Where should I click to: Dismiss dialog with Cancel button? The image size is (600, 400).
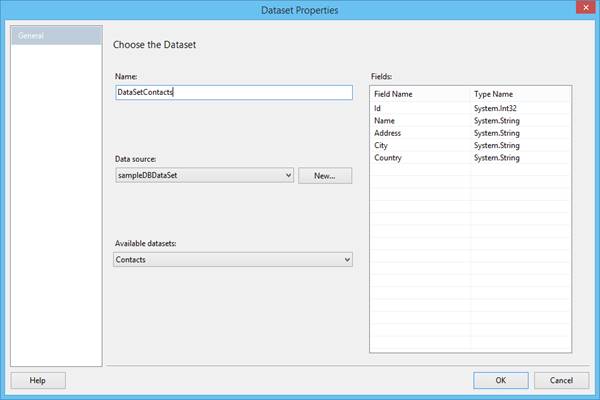coord(562,380)
